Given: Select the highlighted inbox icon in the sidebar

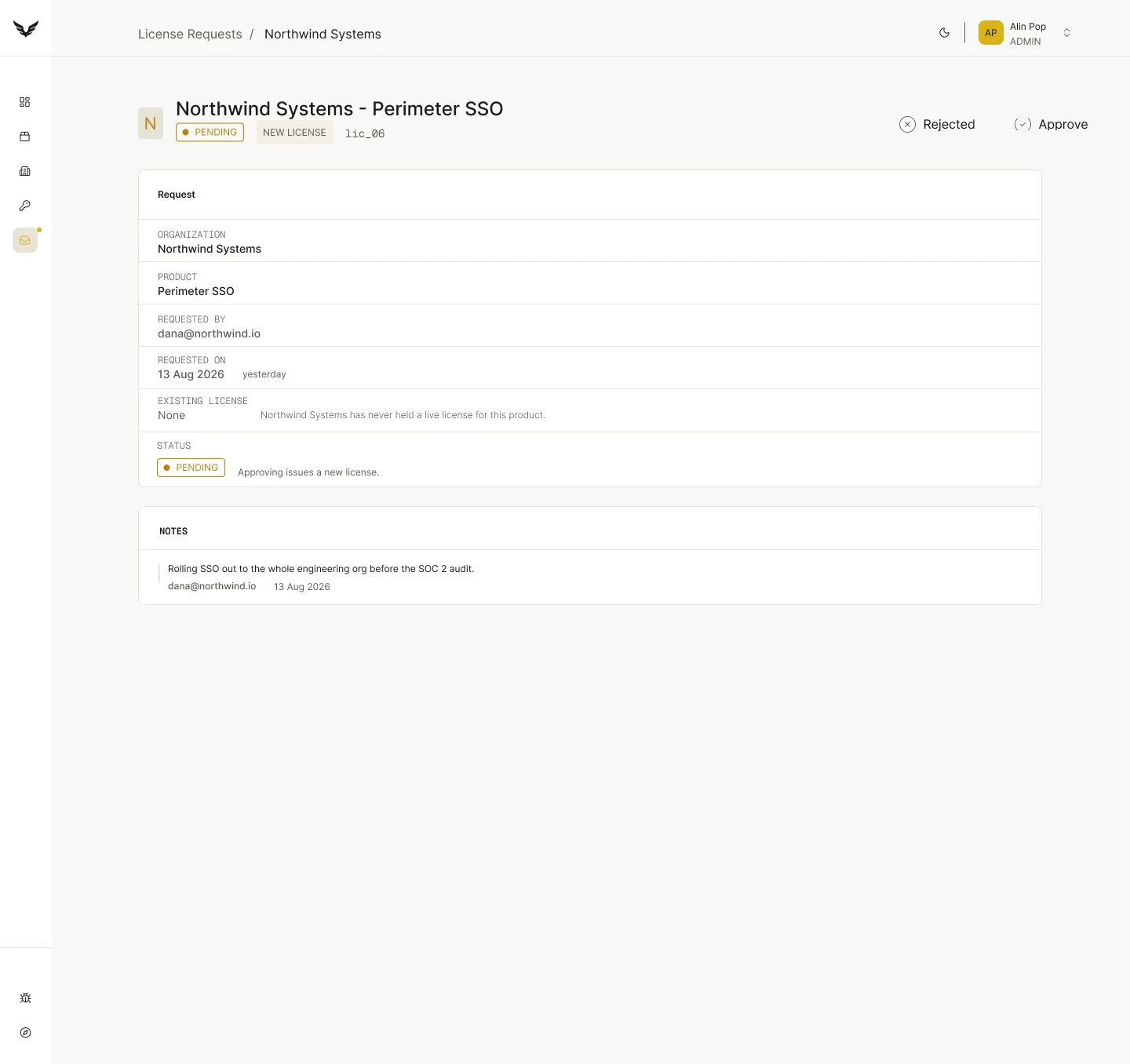Looking at the screenshot, I should coord(25,240).
